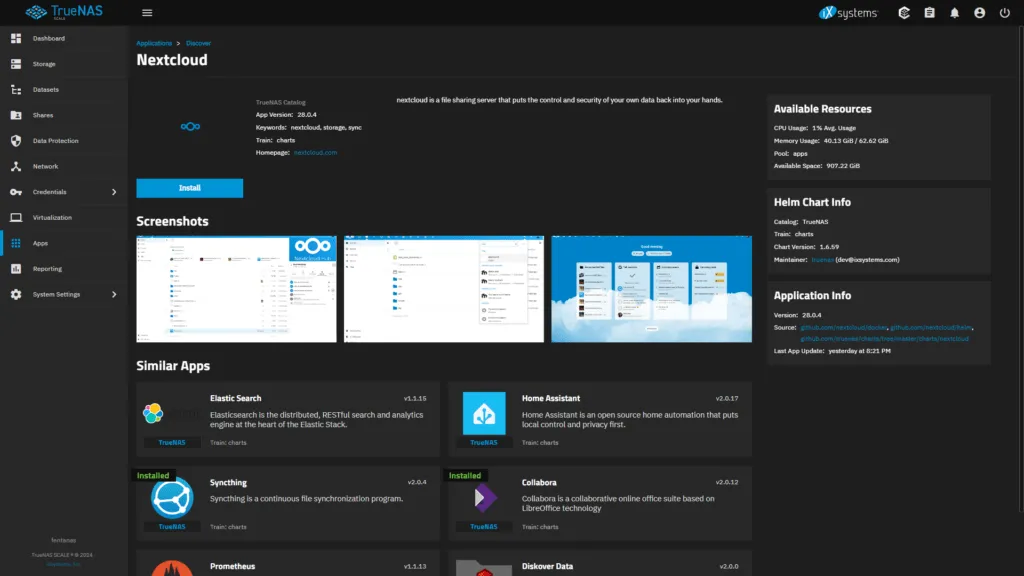Open the user account icon
This screenshot has height=576, width=1024.
point(980,13)
